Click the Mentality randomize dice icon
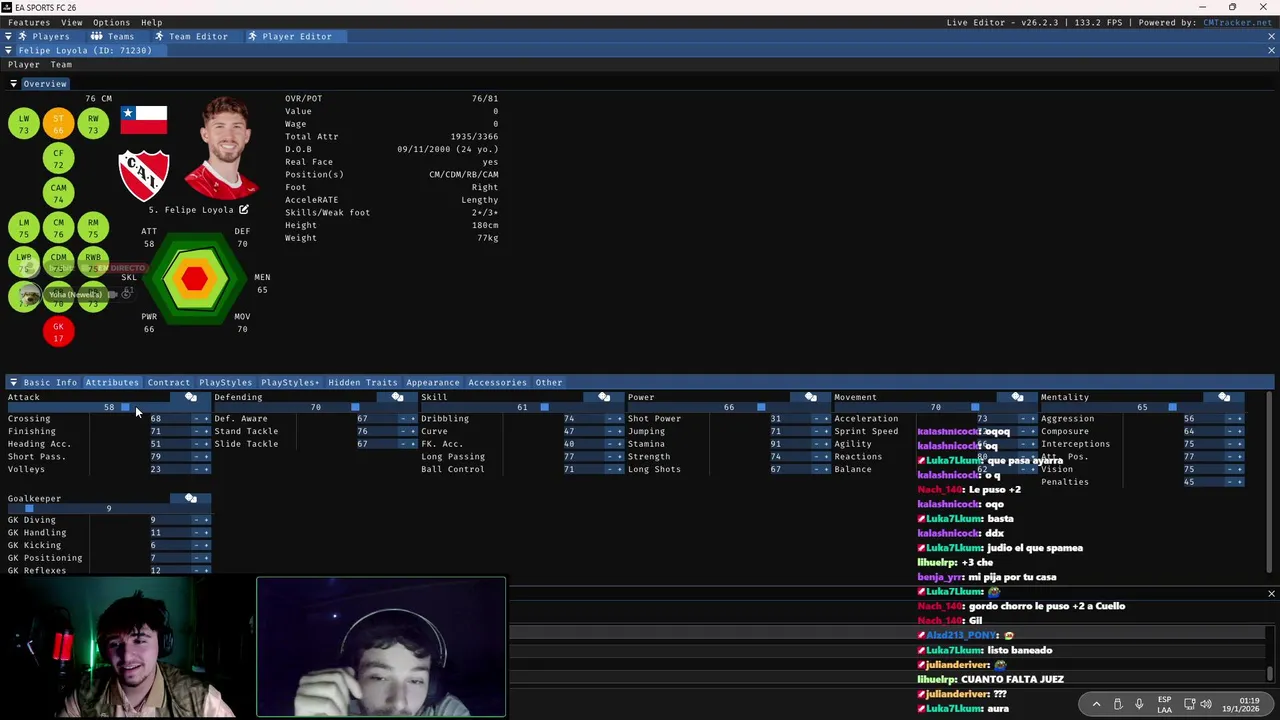 coord(1224,397)
